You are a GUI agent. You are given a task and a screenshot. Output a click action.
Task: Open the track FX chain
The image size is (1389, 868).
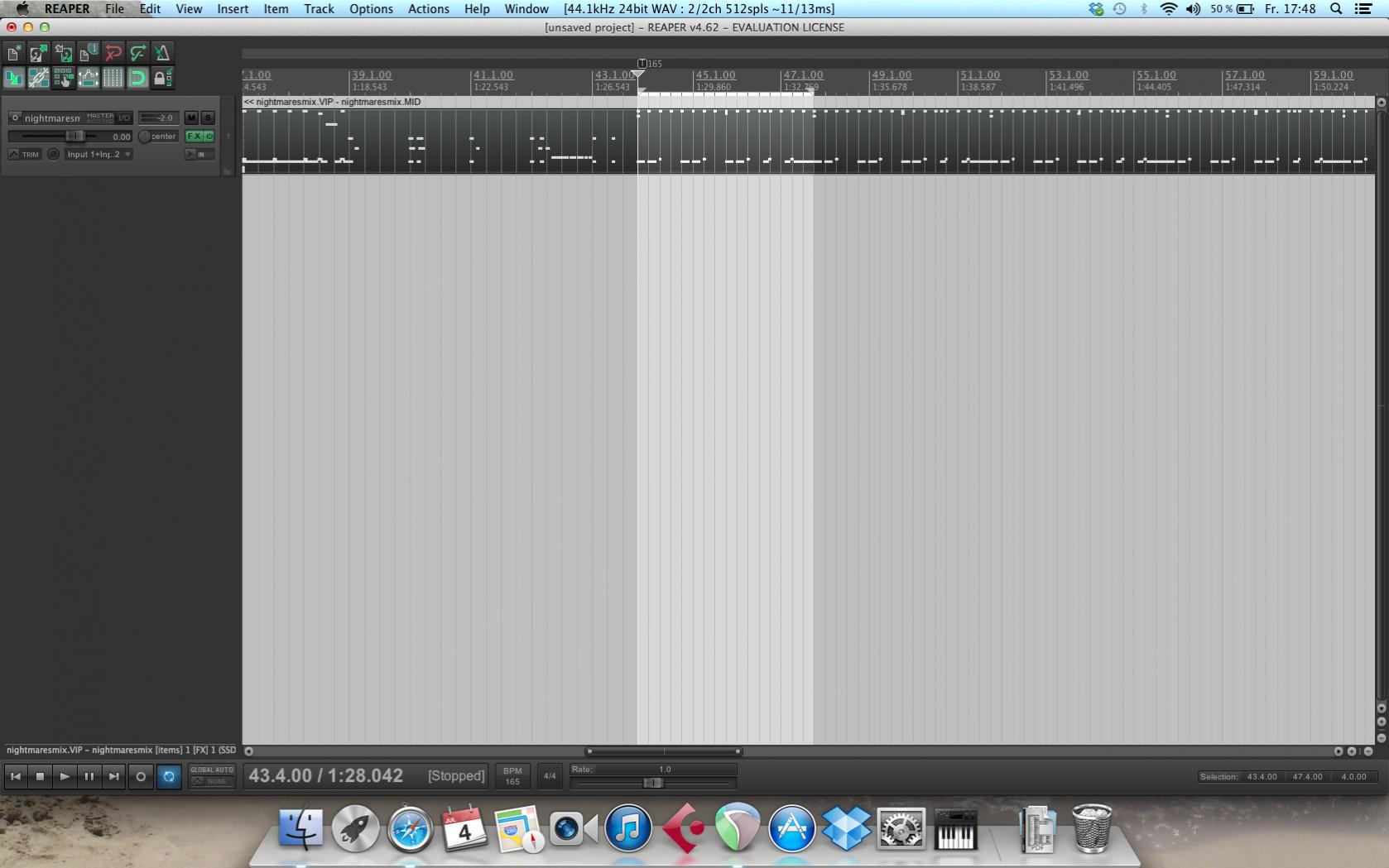pyautogui.click(x=194, y=137)
